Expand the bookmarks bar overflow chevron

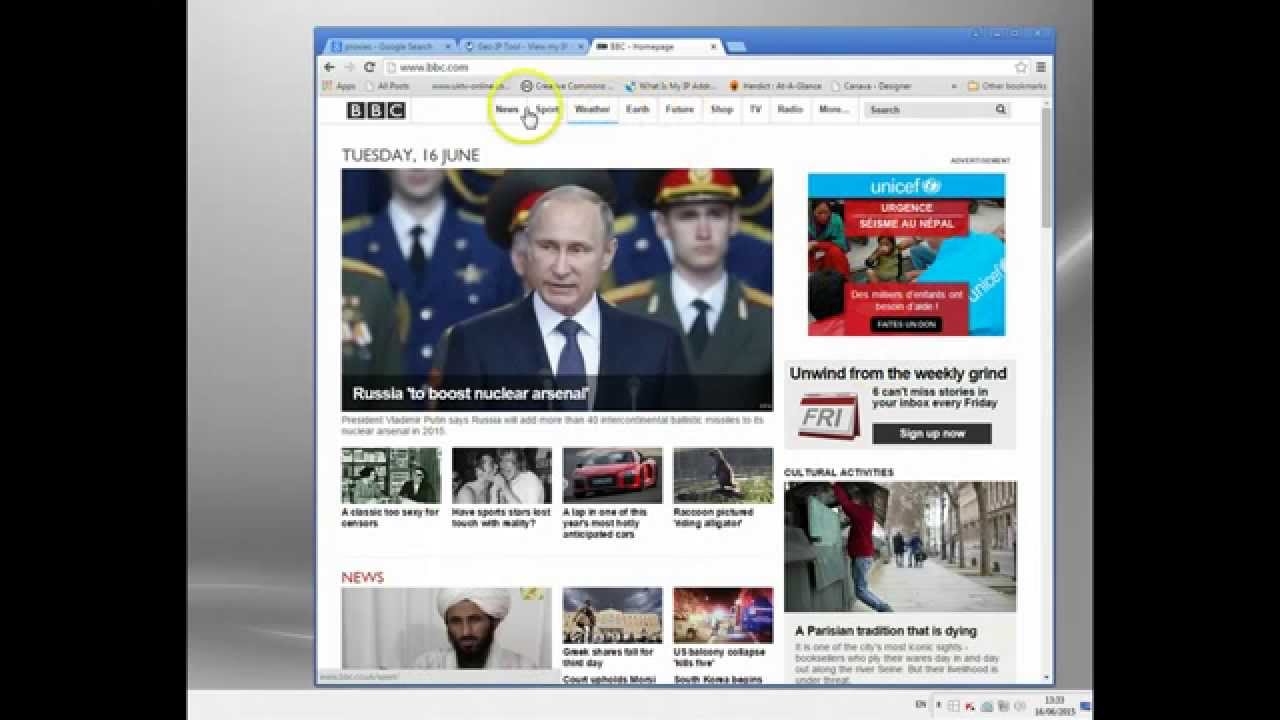point(954,86)
